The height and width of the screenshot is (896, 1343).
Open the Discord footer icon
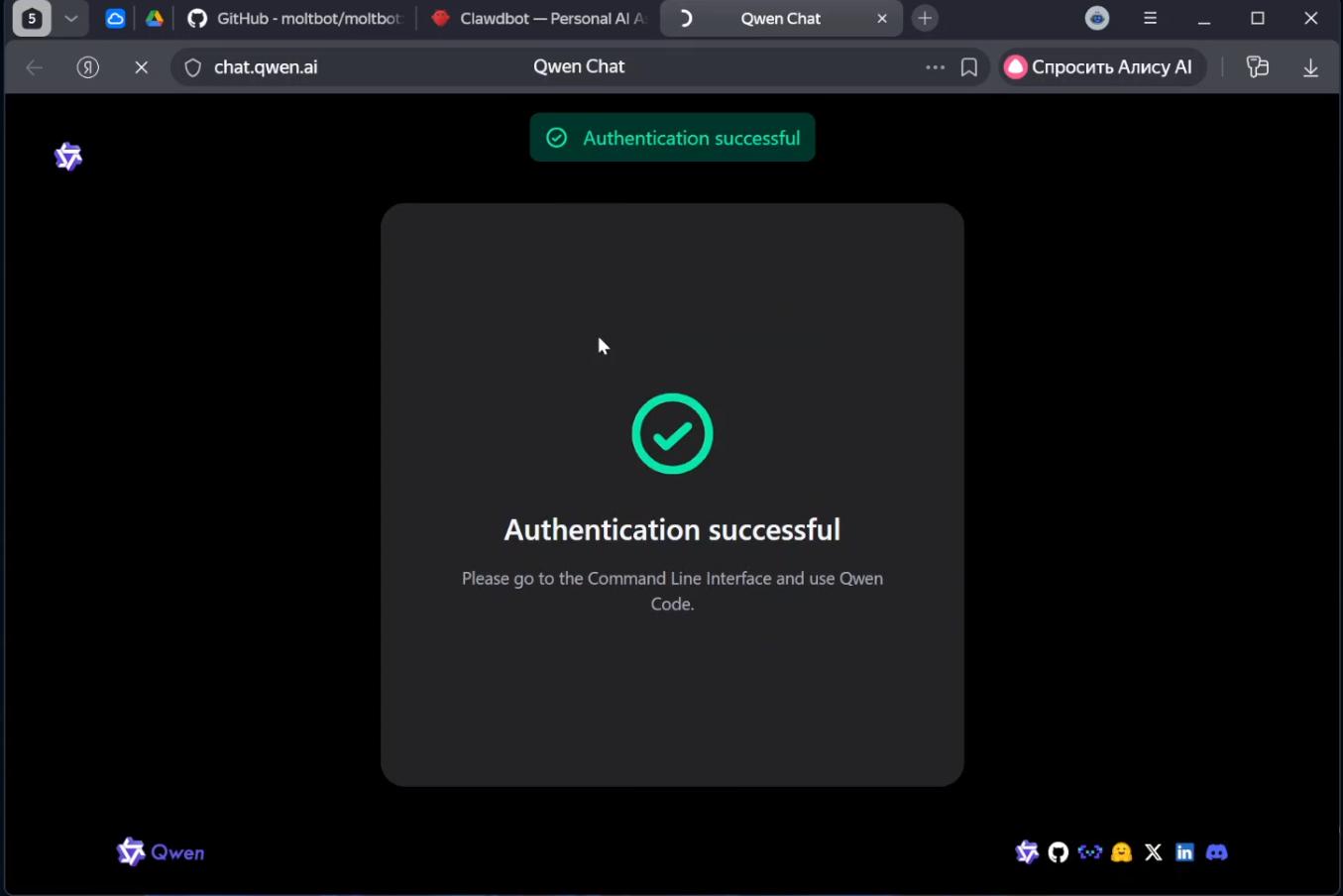pyautogui.click(x=1217, y=852)
